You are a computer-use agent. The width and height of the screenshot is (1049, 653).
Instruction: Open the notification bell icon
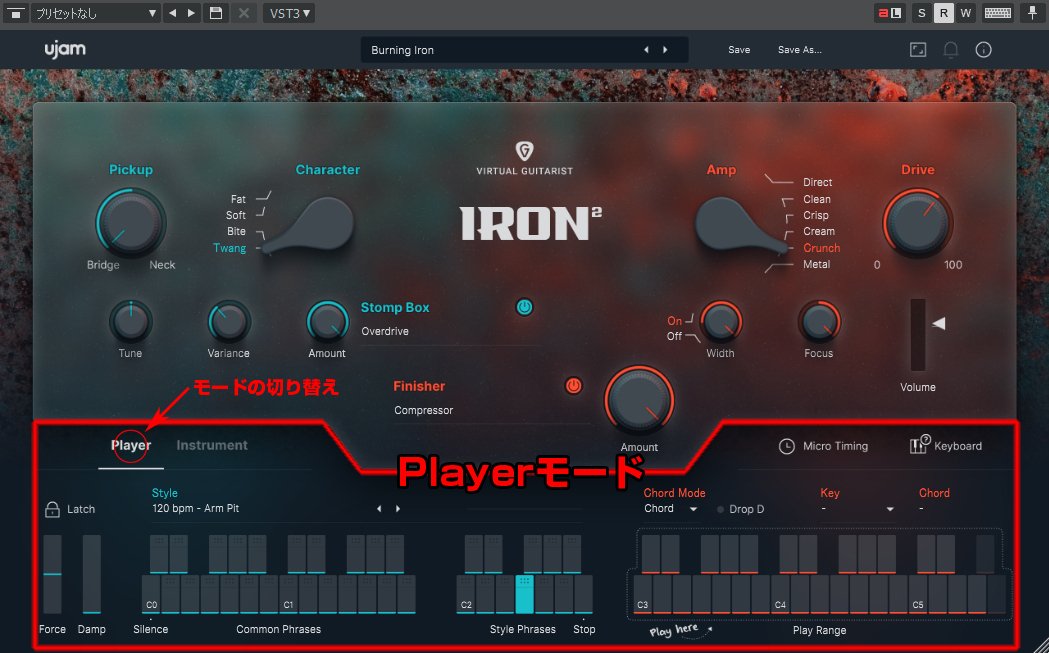click(950, 49)
